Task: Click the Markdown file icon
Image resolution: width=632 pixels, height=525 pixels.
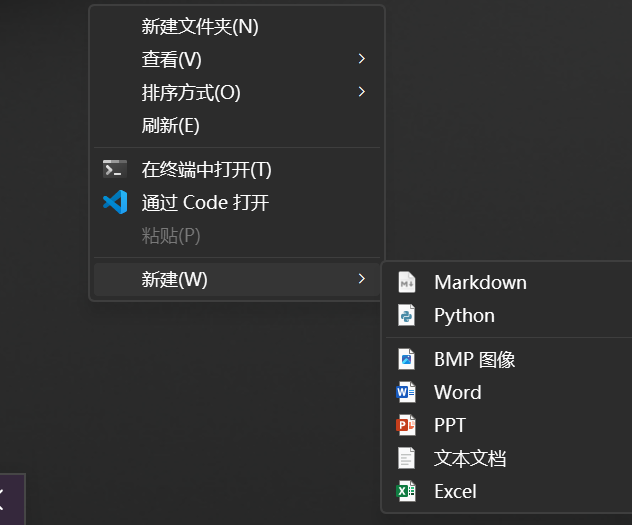Action: pos(407,282)
